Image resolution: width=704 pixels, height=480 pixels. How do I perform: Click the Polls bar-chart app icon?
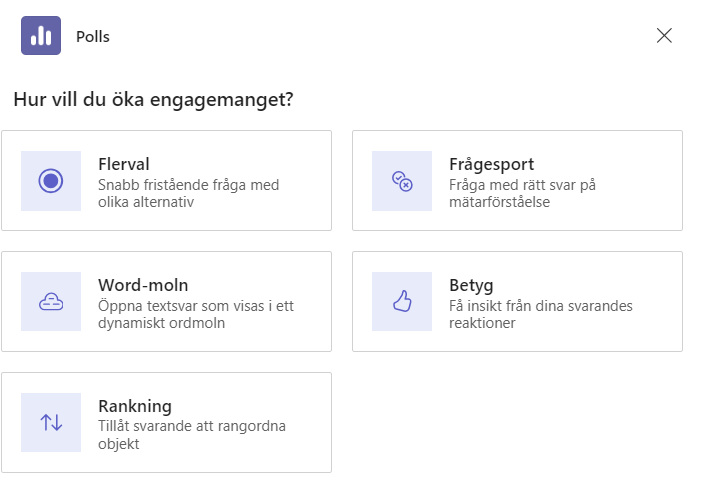tap(41, 35)
